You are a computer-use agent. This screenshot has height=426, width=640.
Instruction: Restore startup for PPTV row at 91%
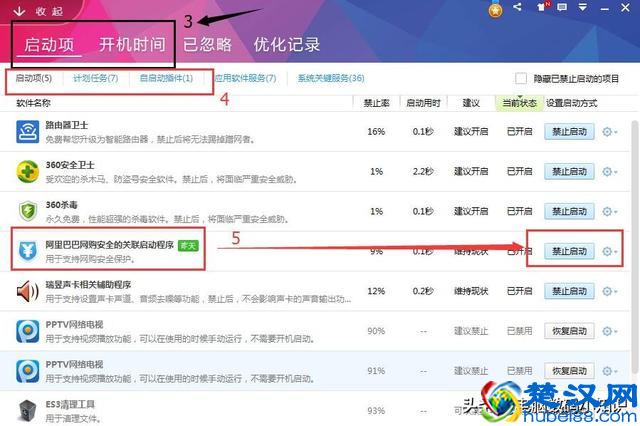[x=569, y=371]
